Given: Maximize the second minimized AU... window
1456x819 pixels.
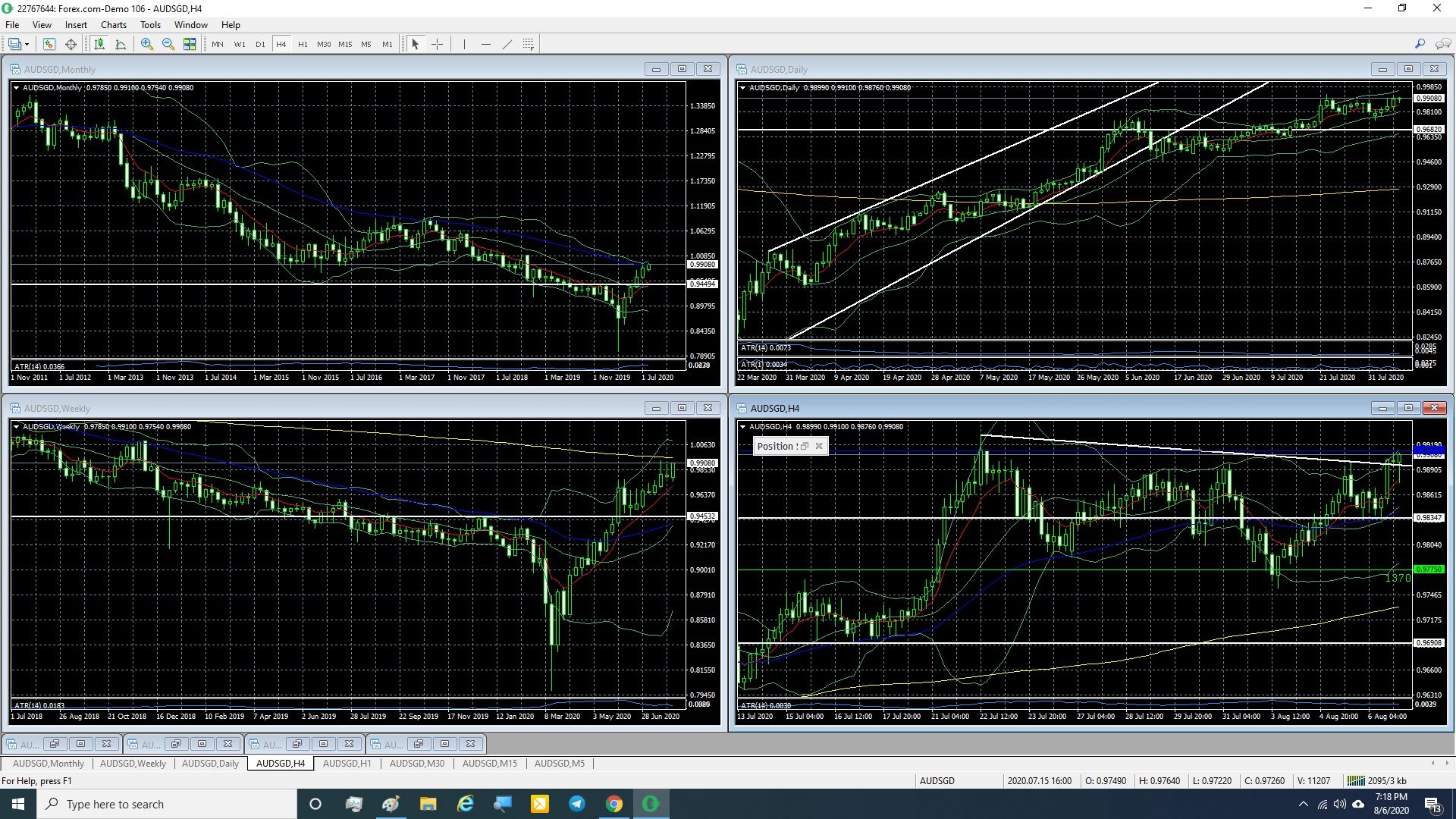Looking at the screenshot, I should point(202,744).
